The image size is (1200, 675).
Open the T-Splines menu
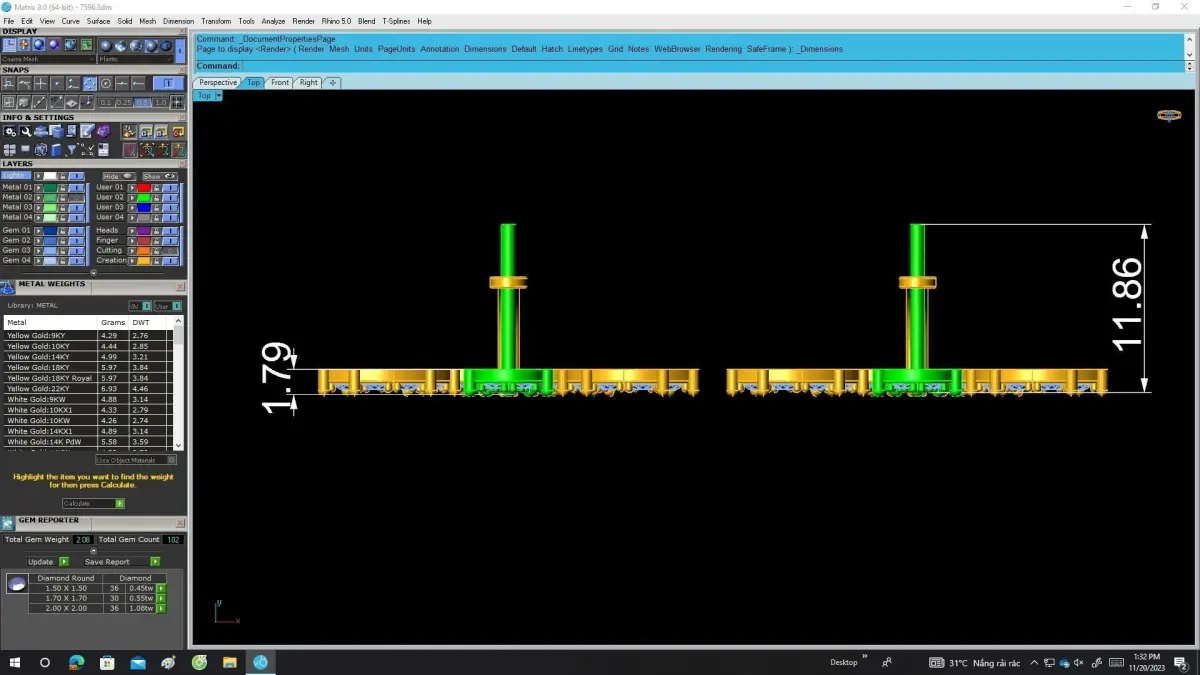point(396,21)
